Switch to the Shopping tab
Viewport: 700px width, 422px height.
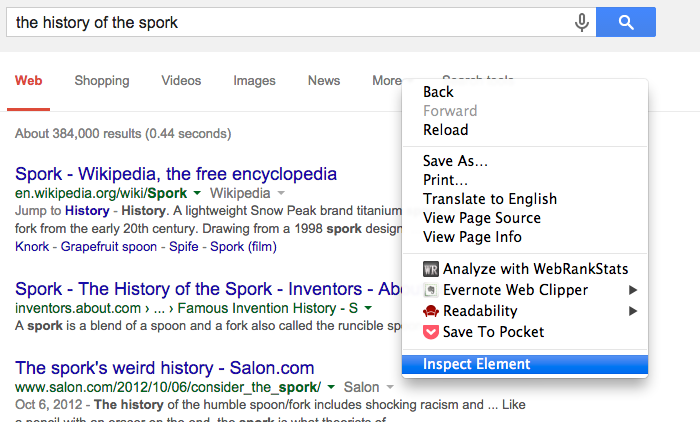pyautogui.click(x=102, y=81)
